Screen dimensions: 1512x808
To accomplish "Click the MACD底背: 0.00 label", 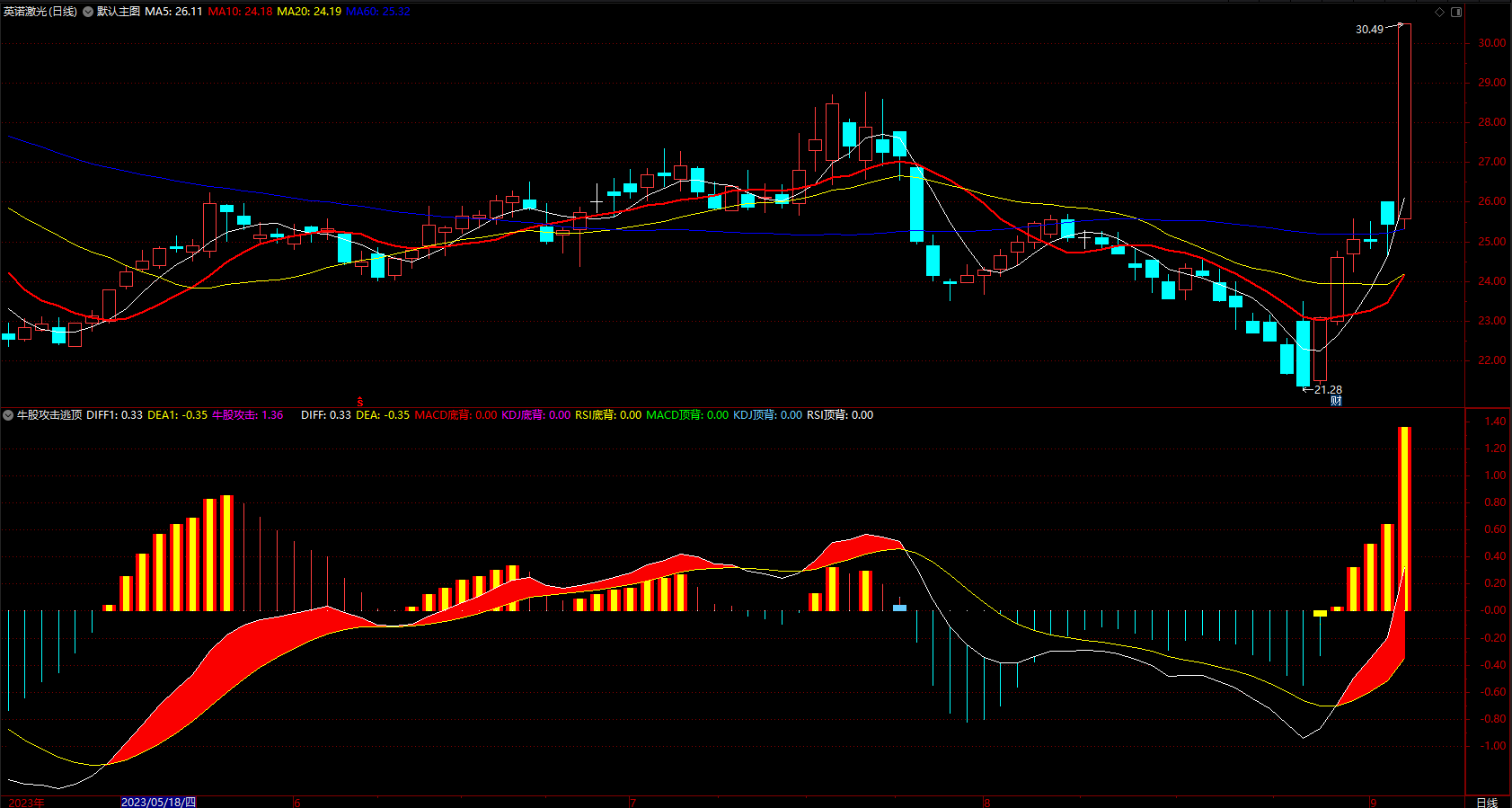I will pos(455,415).
